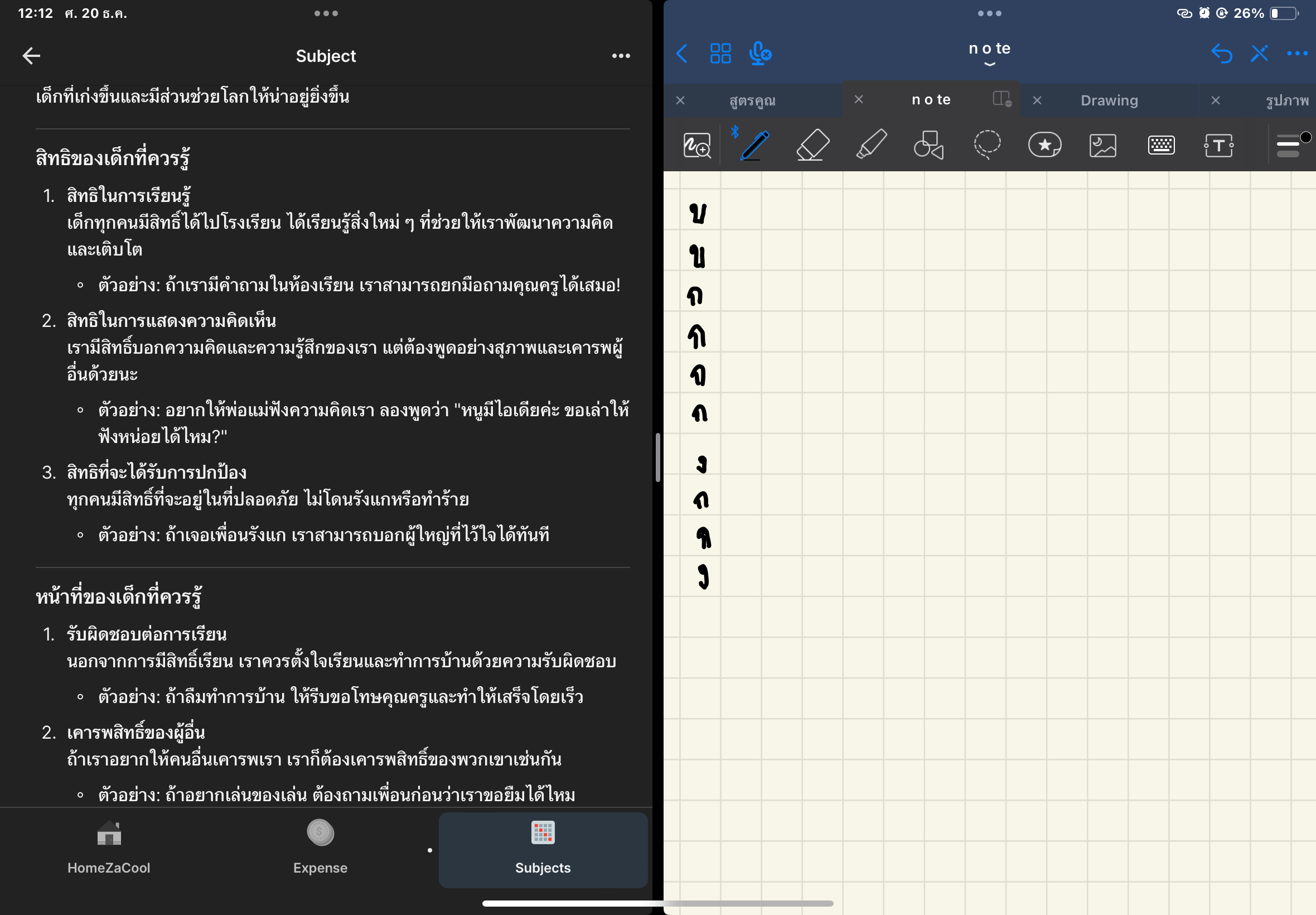This screenshot has height=915, width=1316.
Task: Toggle read-only pen mode icon
Action: tap(1259, 54)
